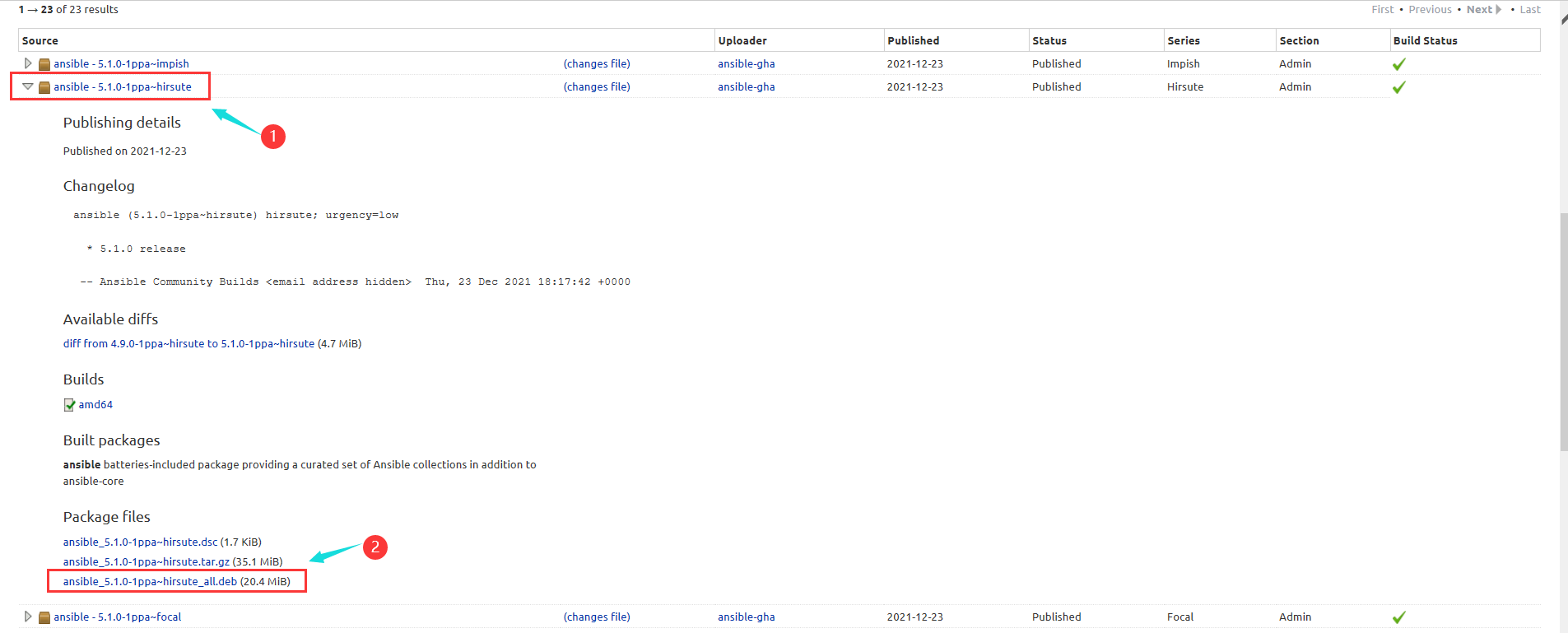The image size is (1568, 633).
Task: Open changes file for hirsute row
Action: [597, 86]
